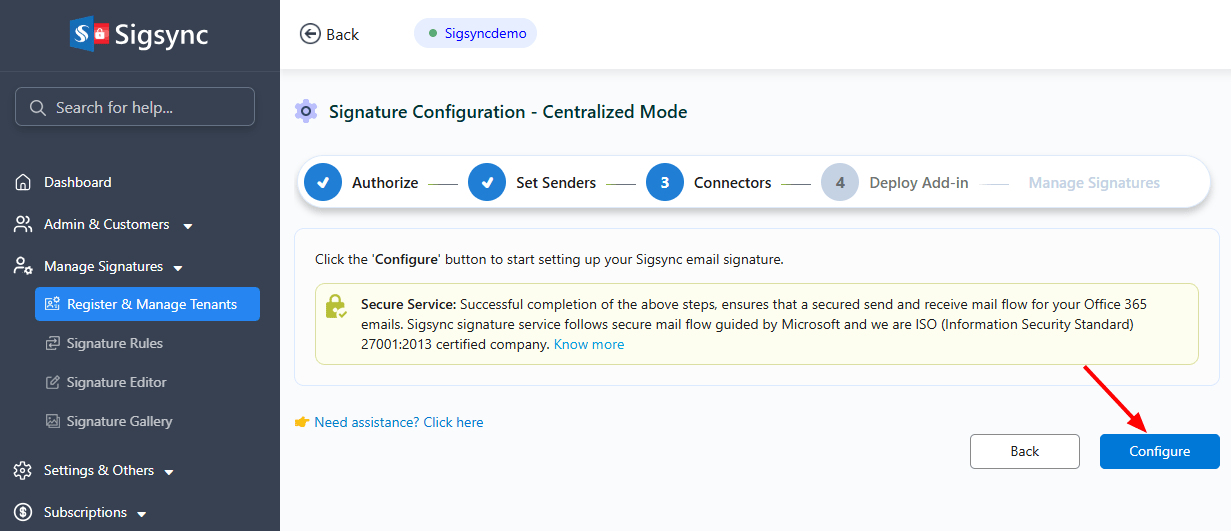This screenshot has width=1231, height=531.
Task: Open the Need assistance link
Action: (x=398, y=422)
